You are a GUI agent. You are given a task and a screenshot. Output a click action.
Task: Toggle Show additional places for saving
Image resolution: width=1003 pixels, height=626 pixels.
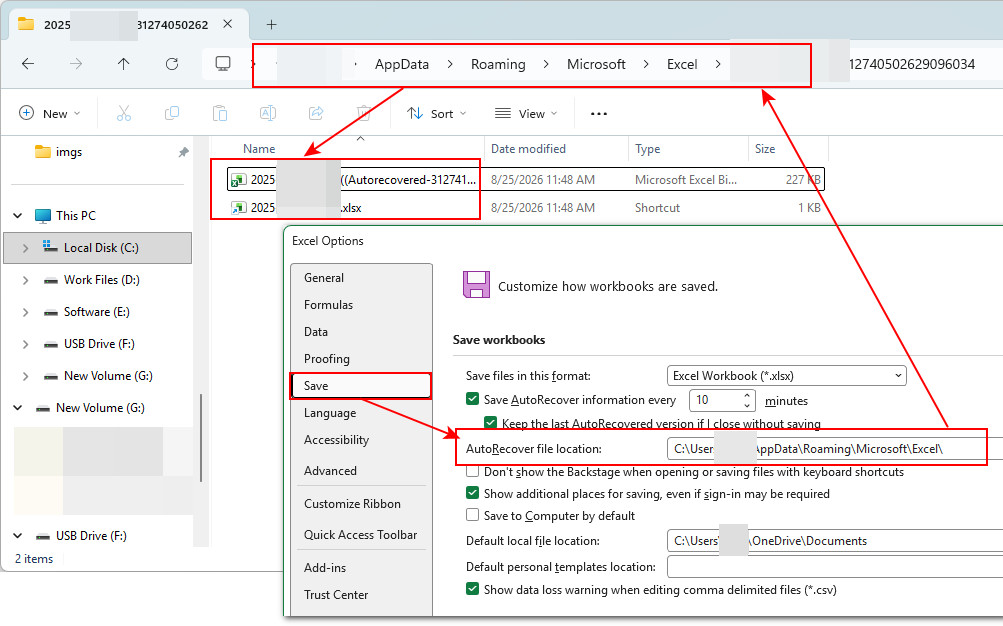[472, 493]
